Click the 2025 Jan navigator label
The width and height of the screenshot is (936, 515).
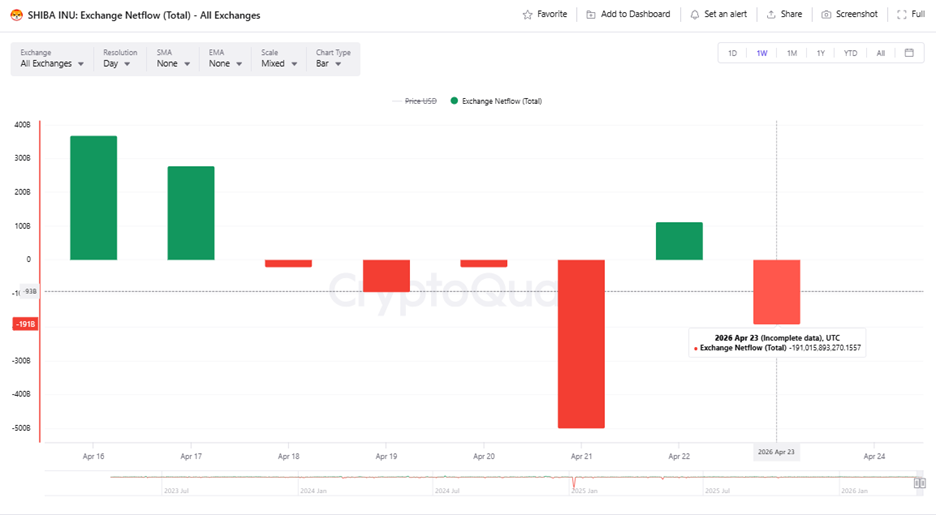[x=584, y=491]
